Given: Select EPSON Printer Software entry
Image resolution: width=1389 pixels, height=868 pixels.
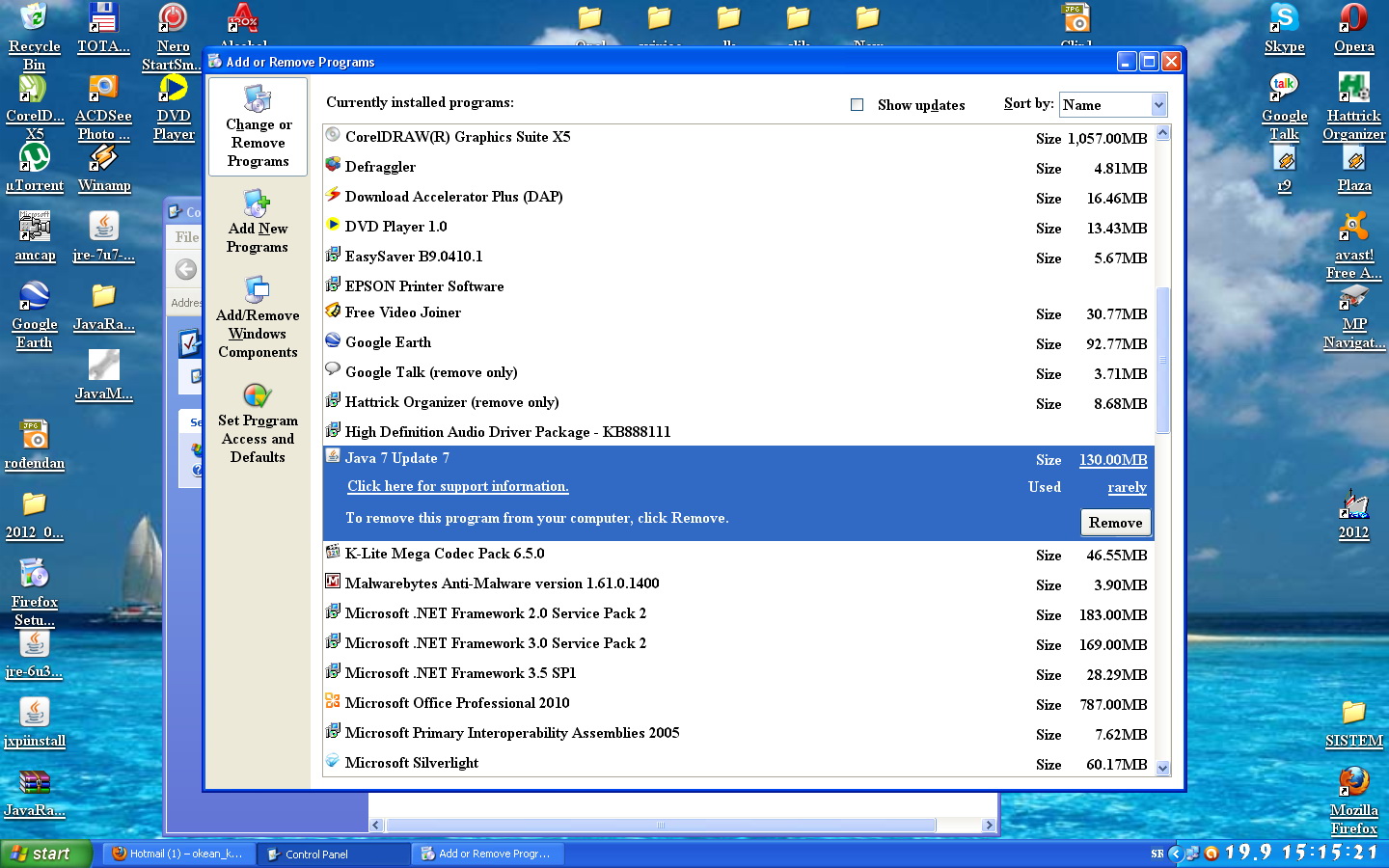Looking at the screenshot, I should click(x=738, y=285).
